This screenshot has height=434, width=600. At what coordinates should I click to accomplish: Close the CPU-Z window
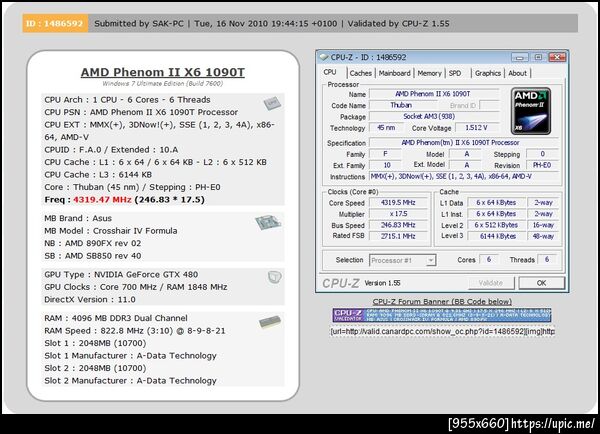557,57
